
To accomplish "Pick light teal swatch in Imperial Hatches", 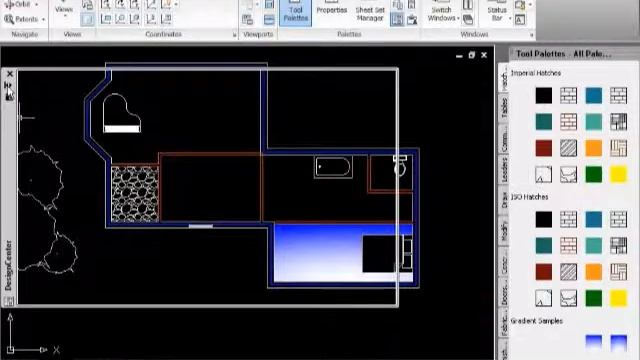I will pyautogui.click(x=593, y=122).
